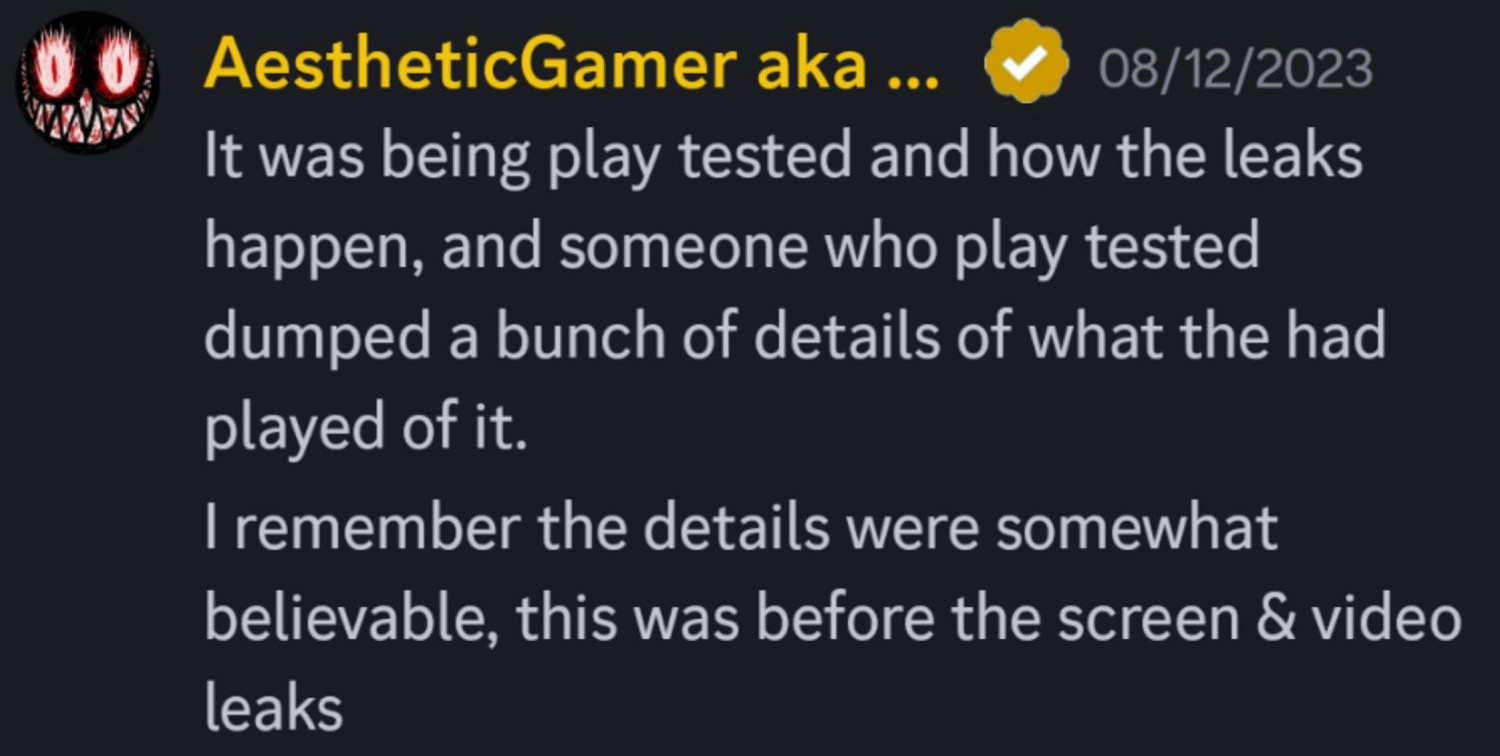Image resolution: width=1500 pixels, height=756 pixels.
Task: Click the "played of it." text
Action: click(365, 428)
